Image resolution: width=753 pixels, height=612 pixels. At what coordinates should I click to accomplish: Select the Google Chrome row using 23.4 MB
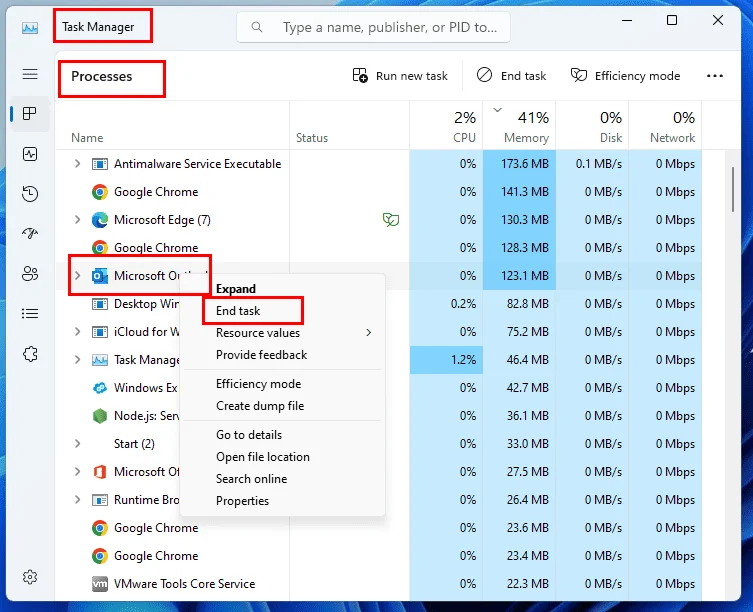point(378,556)
